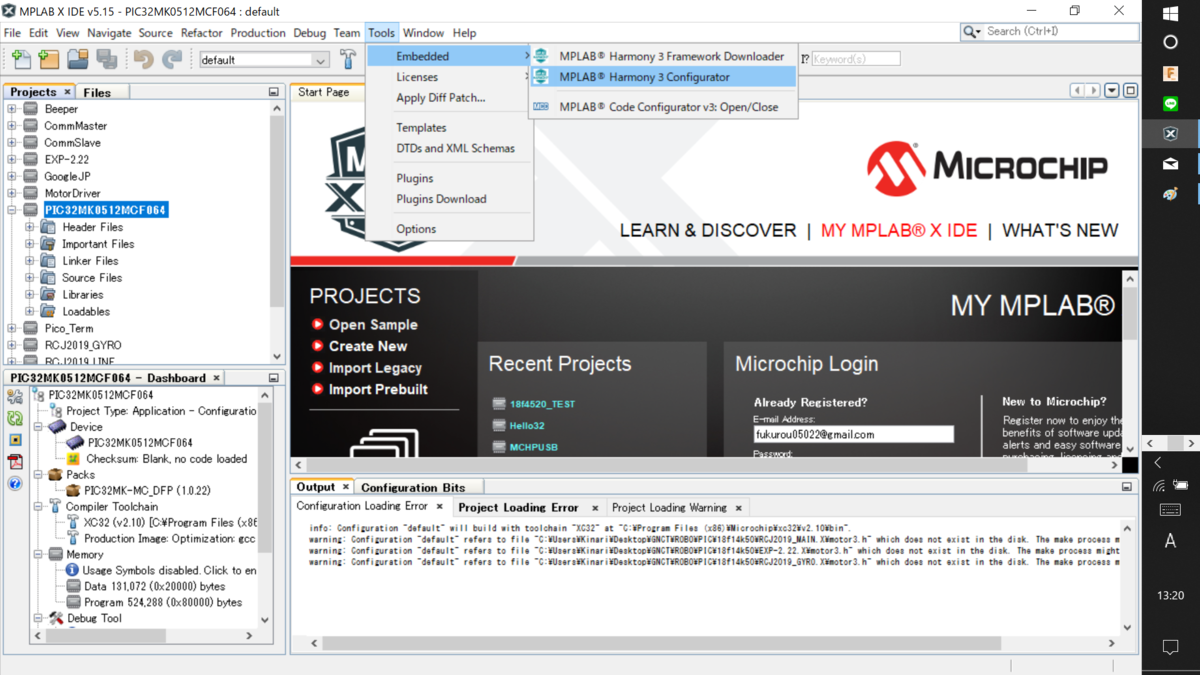The image size is (1200, 675).
Task: Collapse the Compiler Toolchain node in Dashboard
Action: 38,507
